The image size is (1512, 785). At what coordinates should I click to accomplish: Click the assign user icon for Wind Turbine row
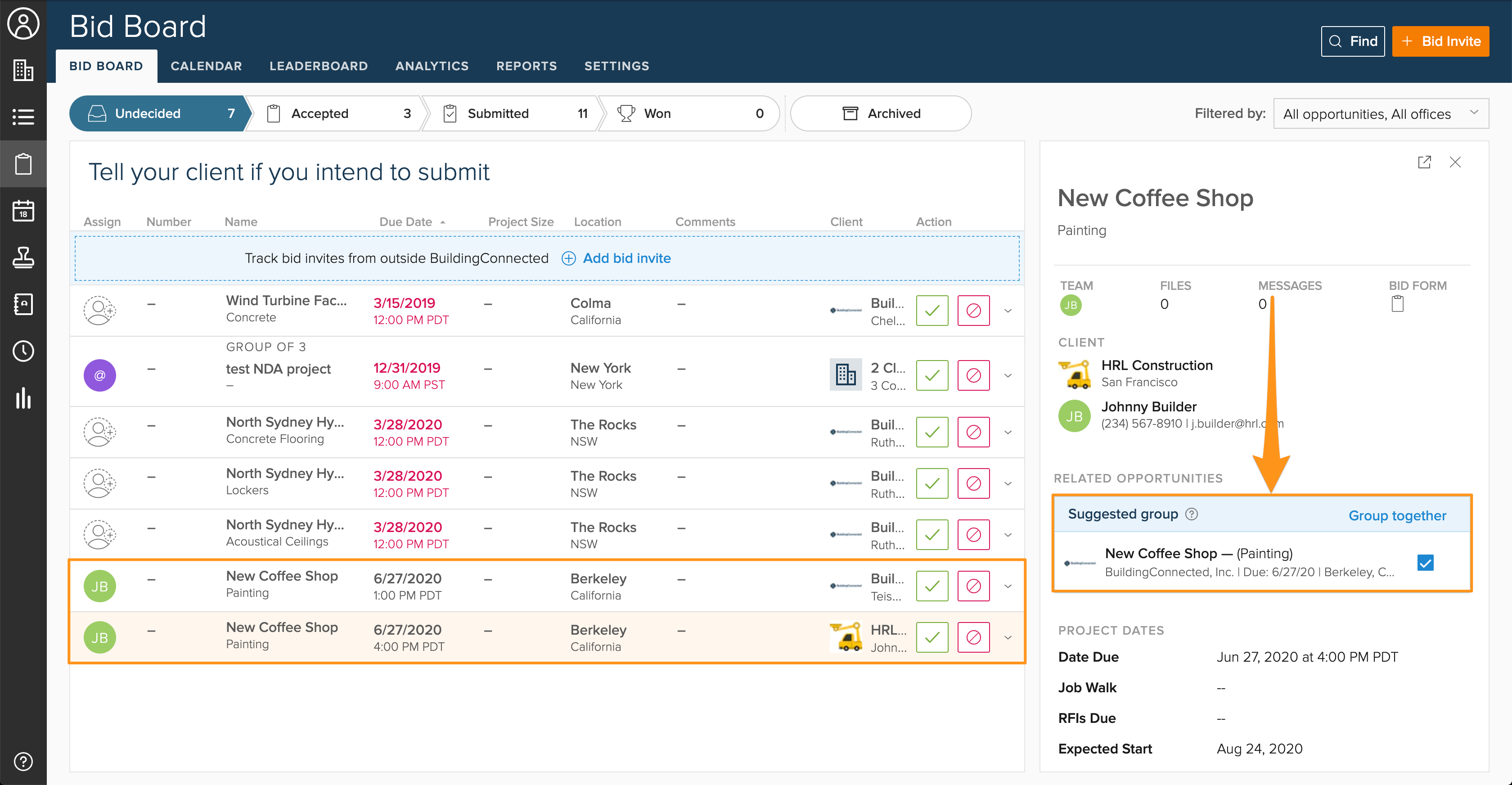click(99, 310)
